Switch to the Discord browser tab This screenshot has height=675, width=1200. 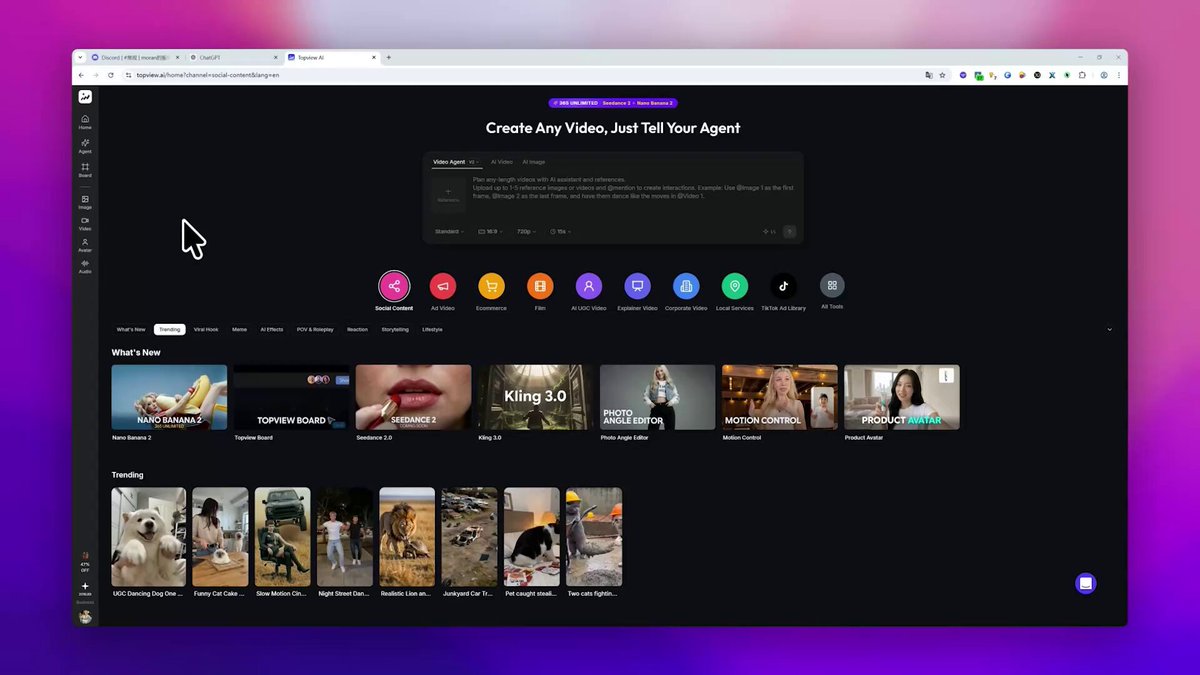coord(135,57)
